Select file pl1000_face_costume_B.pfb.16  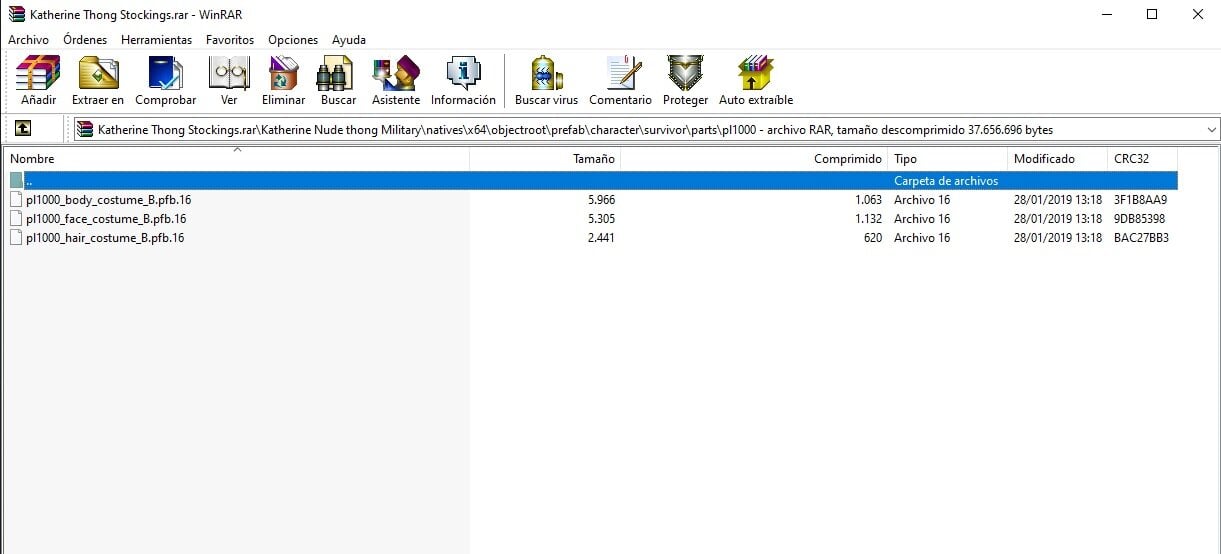[x=106, y=219]
